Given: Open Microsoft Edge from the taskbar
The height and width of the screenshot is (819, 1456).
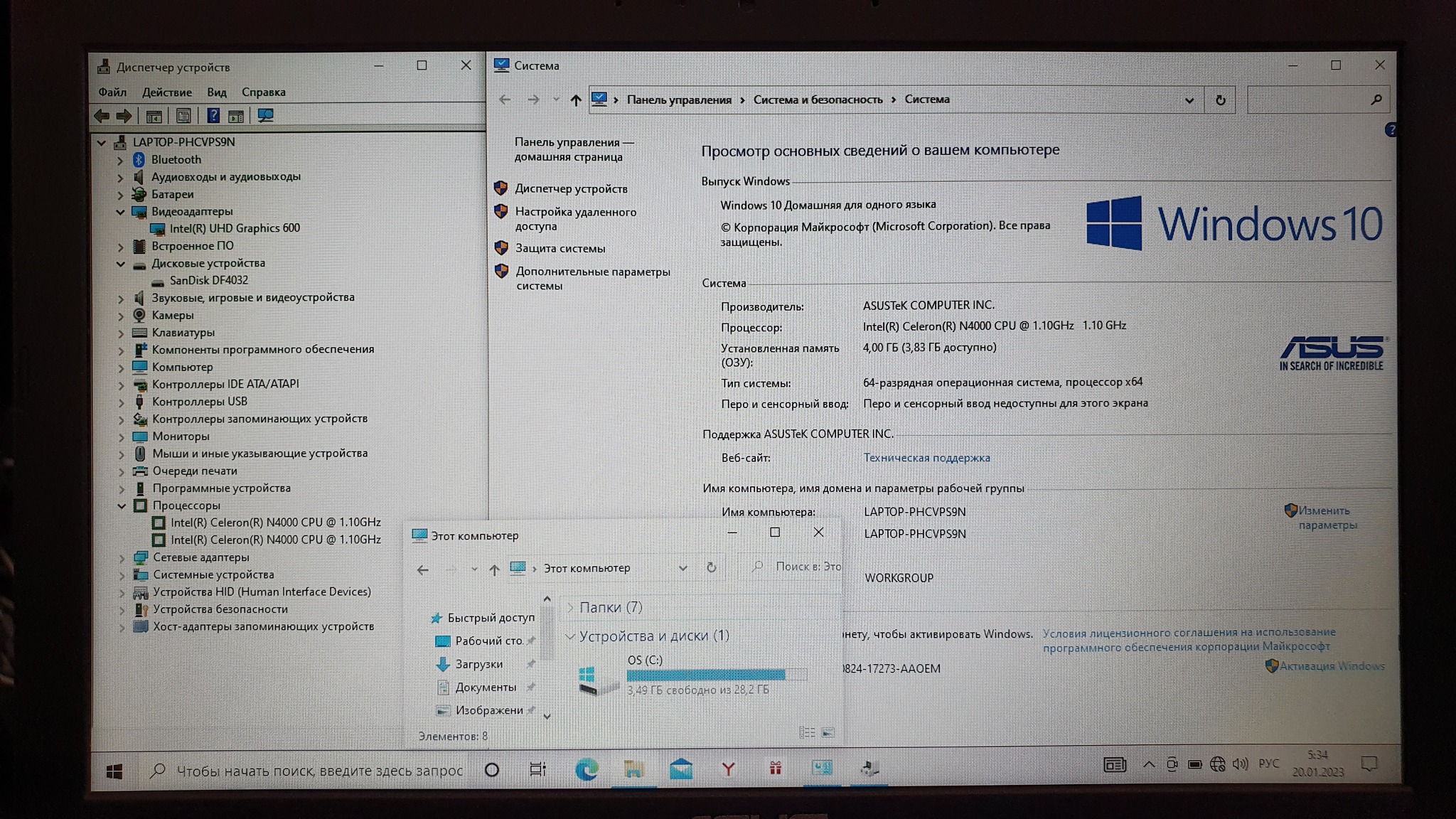Looking at the screenshot, I should (587, 769).
